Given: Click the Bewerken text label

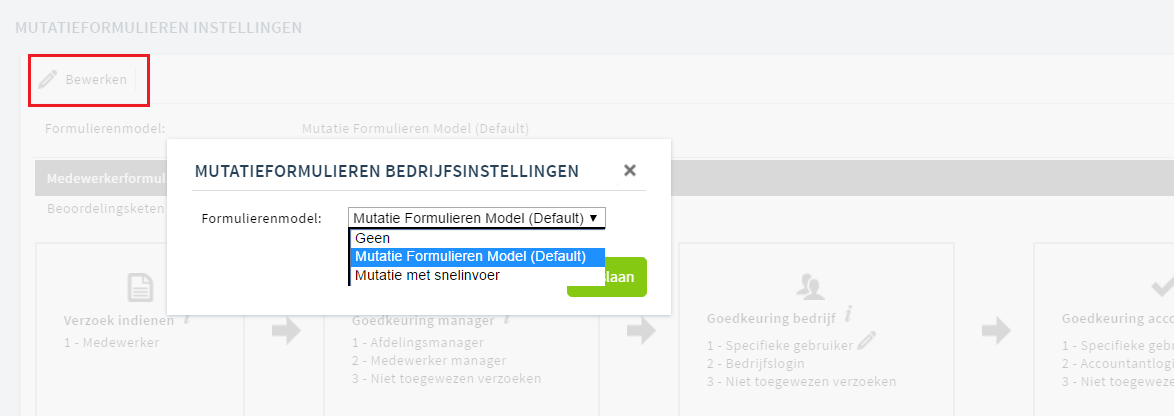Looking at the screenshot, I should point(96,79).
